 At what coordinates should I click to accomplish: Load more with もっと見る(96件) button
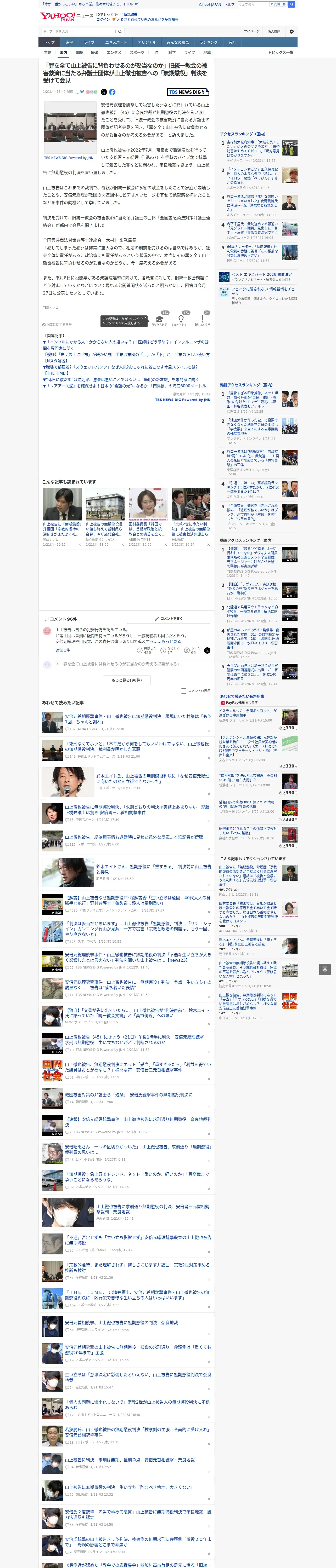[x=127, y=680]
